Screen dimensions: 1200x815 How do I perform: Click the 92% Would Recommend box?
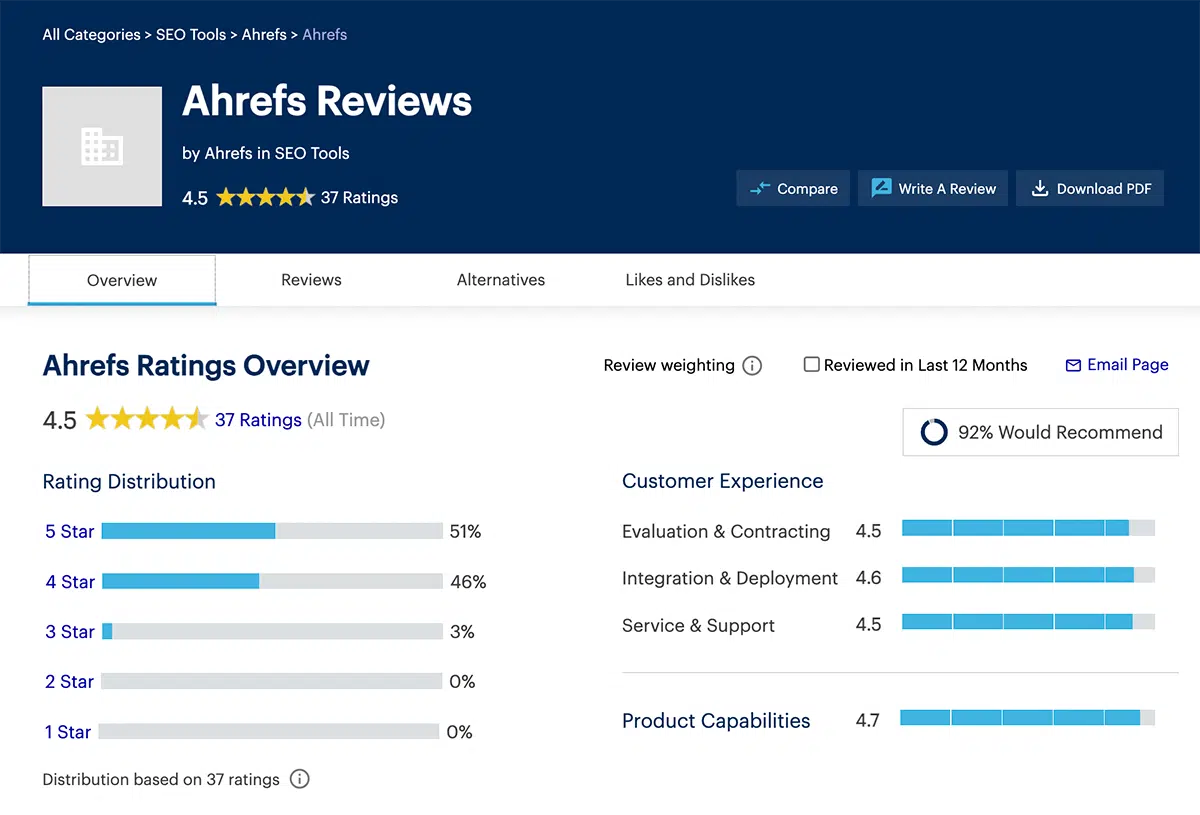pyautogui.click(x=1040, y=432)
